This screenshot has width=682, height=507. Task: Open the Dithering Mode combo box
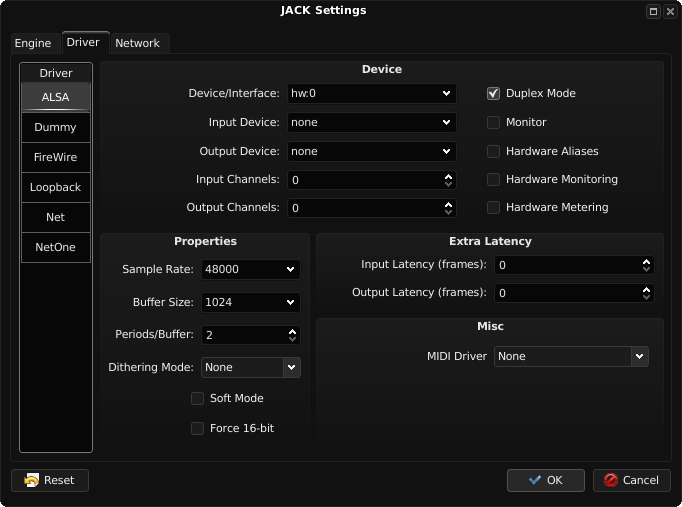[251, 367]
